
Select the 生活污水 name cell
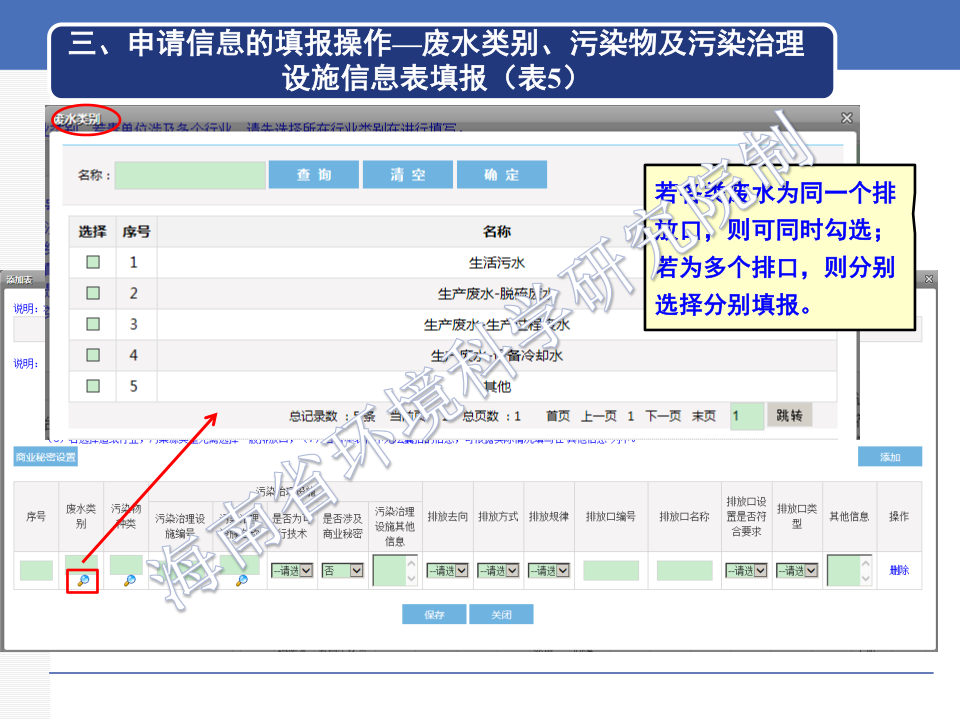click(x=497, y=263)
